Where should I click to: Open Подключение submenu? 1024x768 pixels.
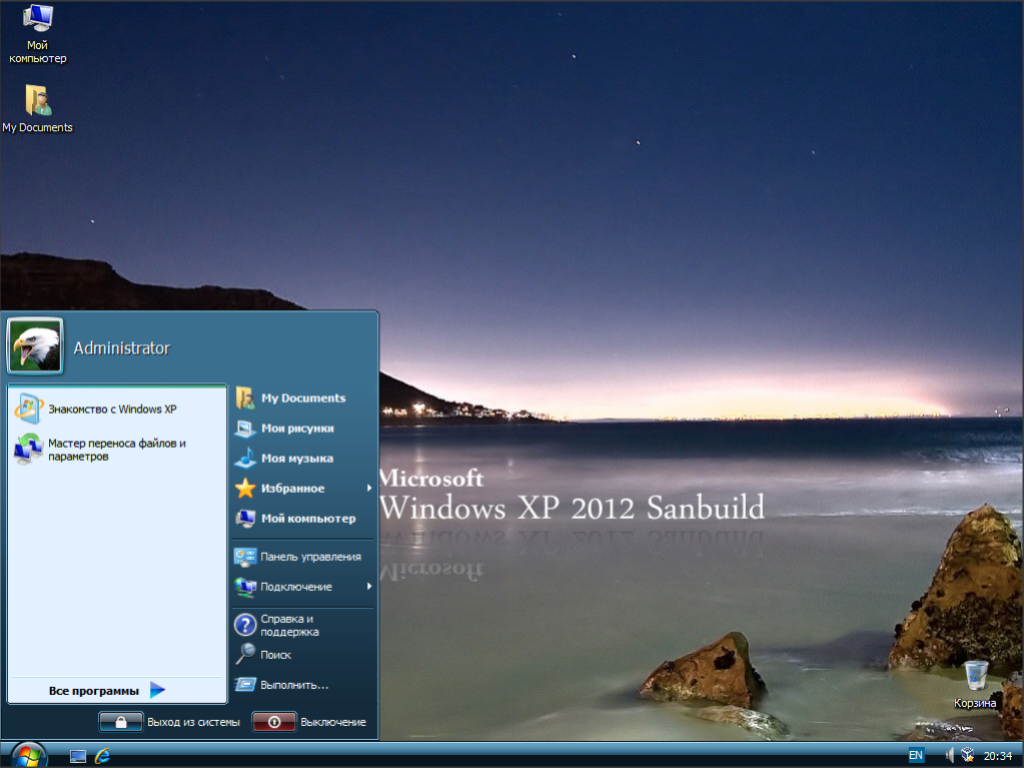click(x=304, y=587)
